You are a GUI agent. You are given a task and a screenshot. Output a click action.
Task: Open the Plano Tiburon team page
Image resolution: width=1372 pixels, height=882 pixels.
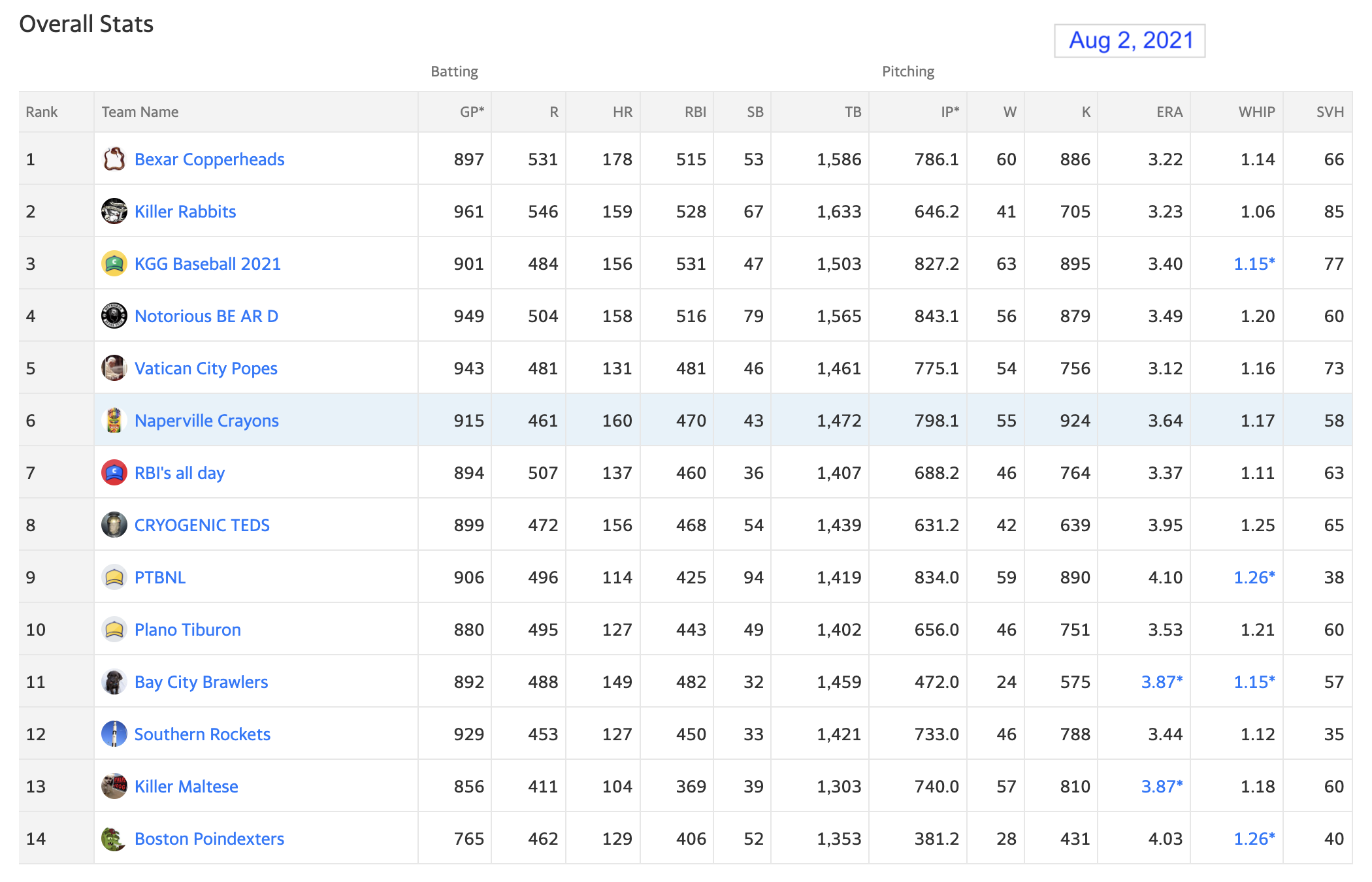188,630
